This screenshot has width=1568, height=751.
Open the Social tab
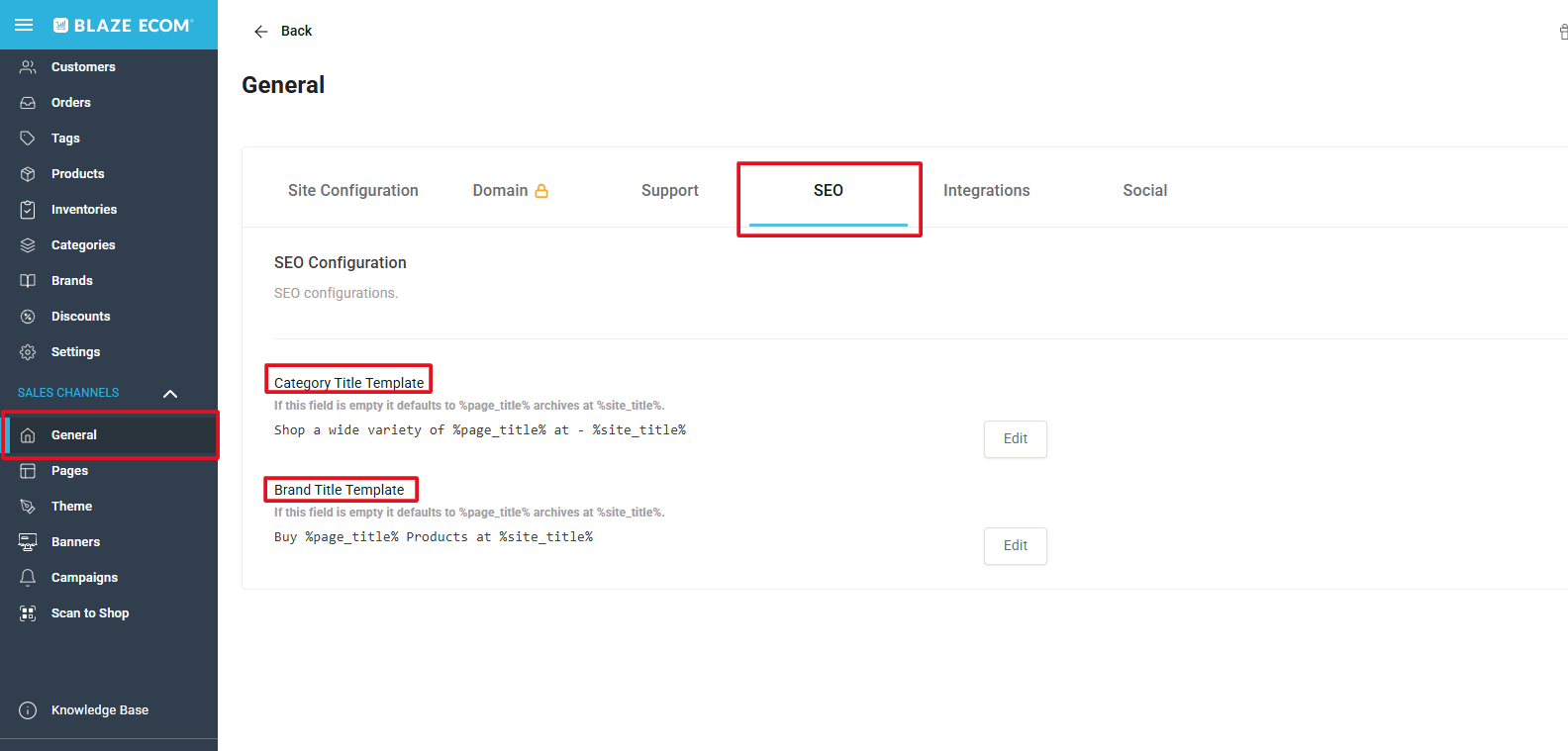coord(1145,191)
